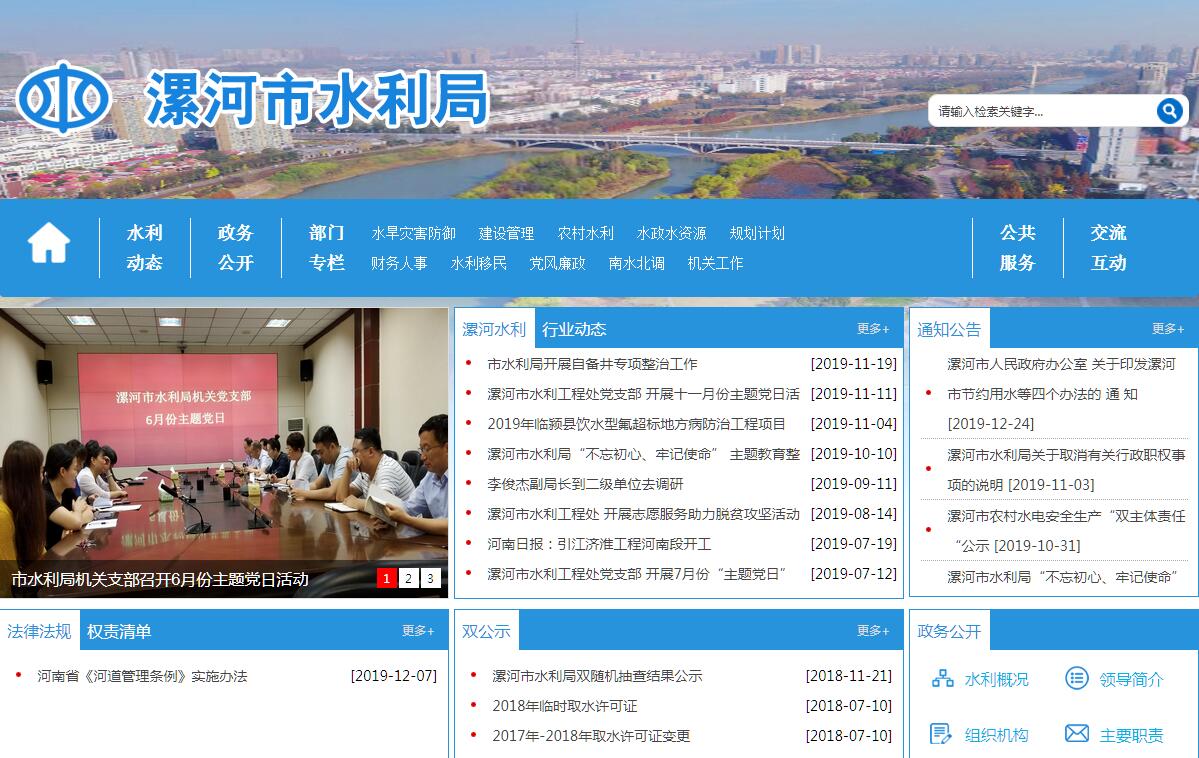Open 水旱灾害防御 department link

click(413, 233)
